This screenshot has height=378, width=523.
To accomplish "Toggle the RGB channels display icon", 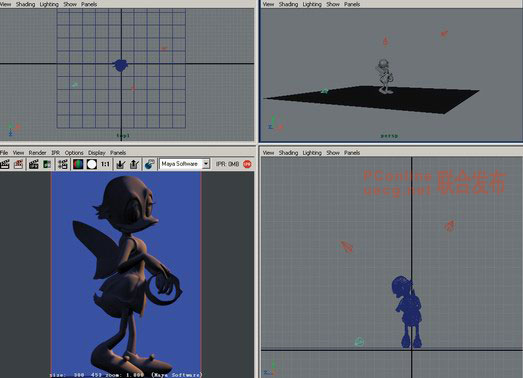I will point(78,164).
